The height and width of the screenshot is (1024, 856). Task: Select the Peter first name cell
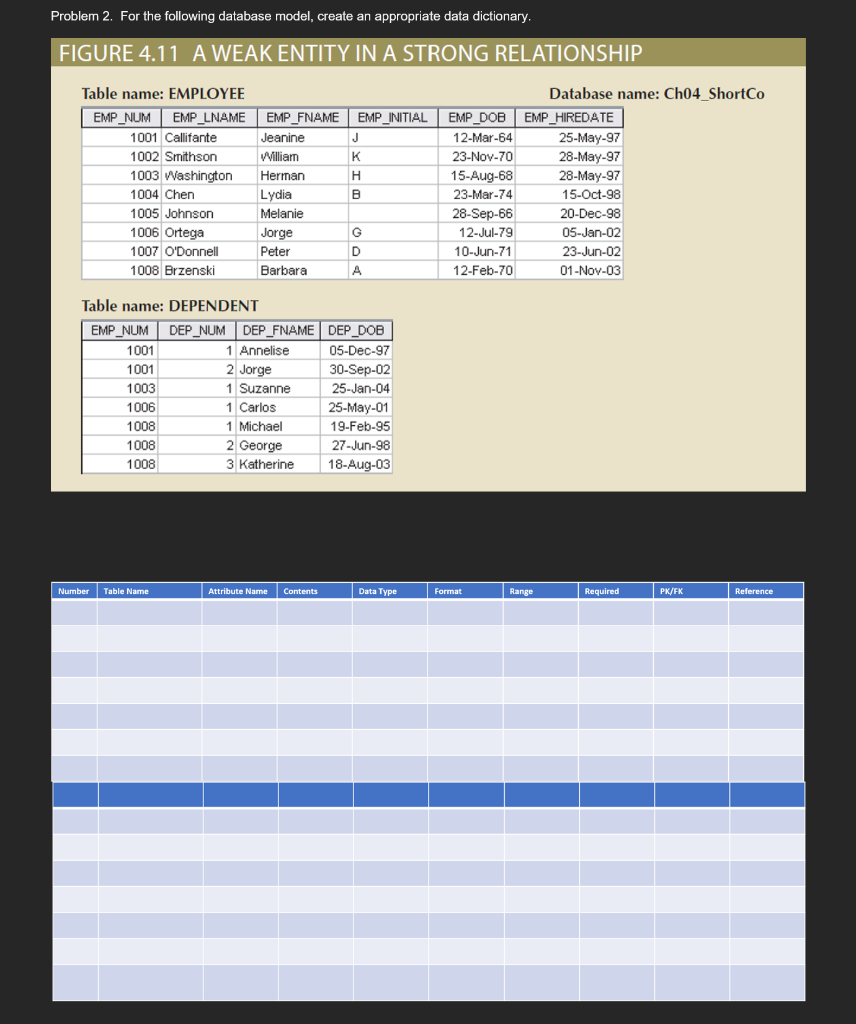point(302,251)
